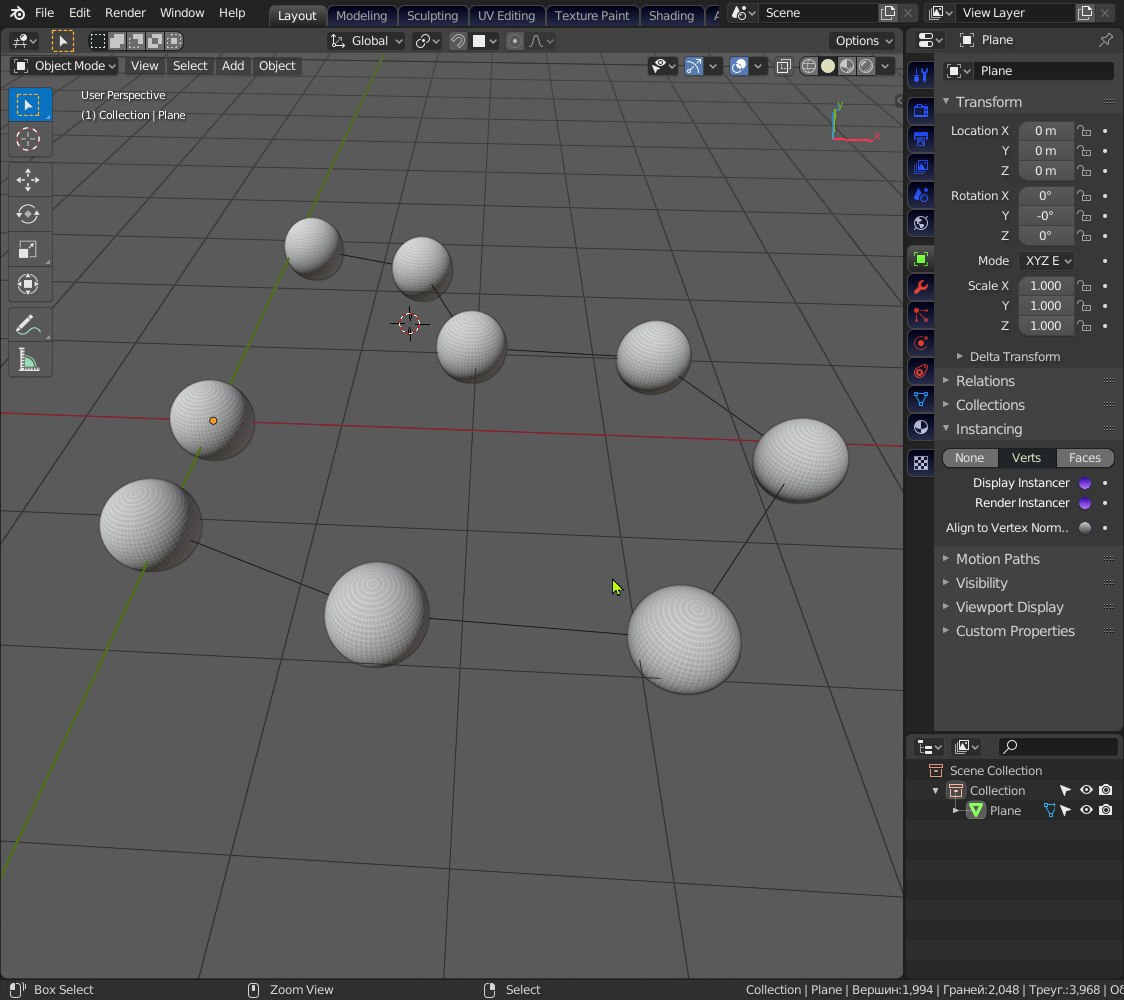Click the Blender logo menu icon

[x=18, y=13]
